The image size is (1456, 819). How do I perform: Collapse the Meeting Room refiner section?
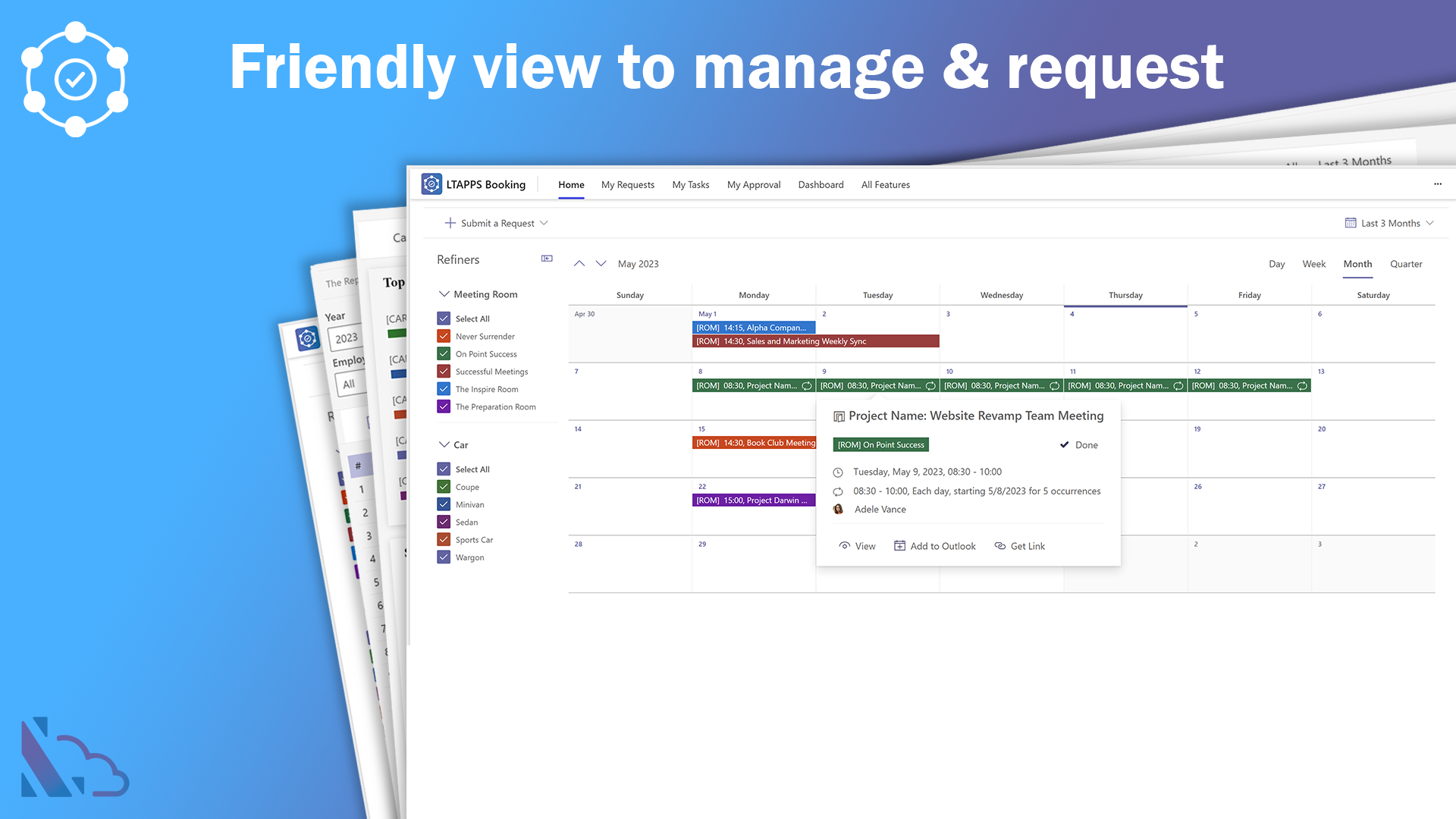pos(444,294)
